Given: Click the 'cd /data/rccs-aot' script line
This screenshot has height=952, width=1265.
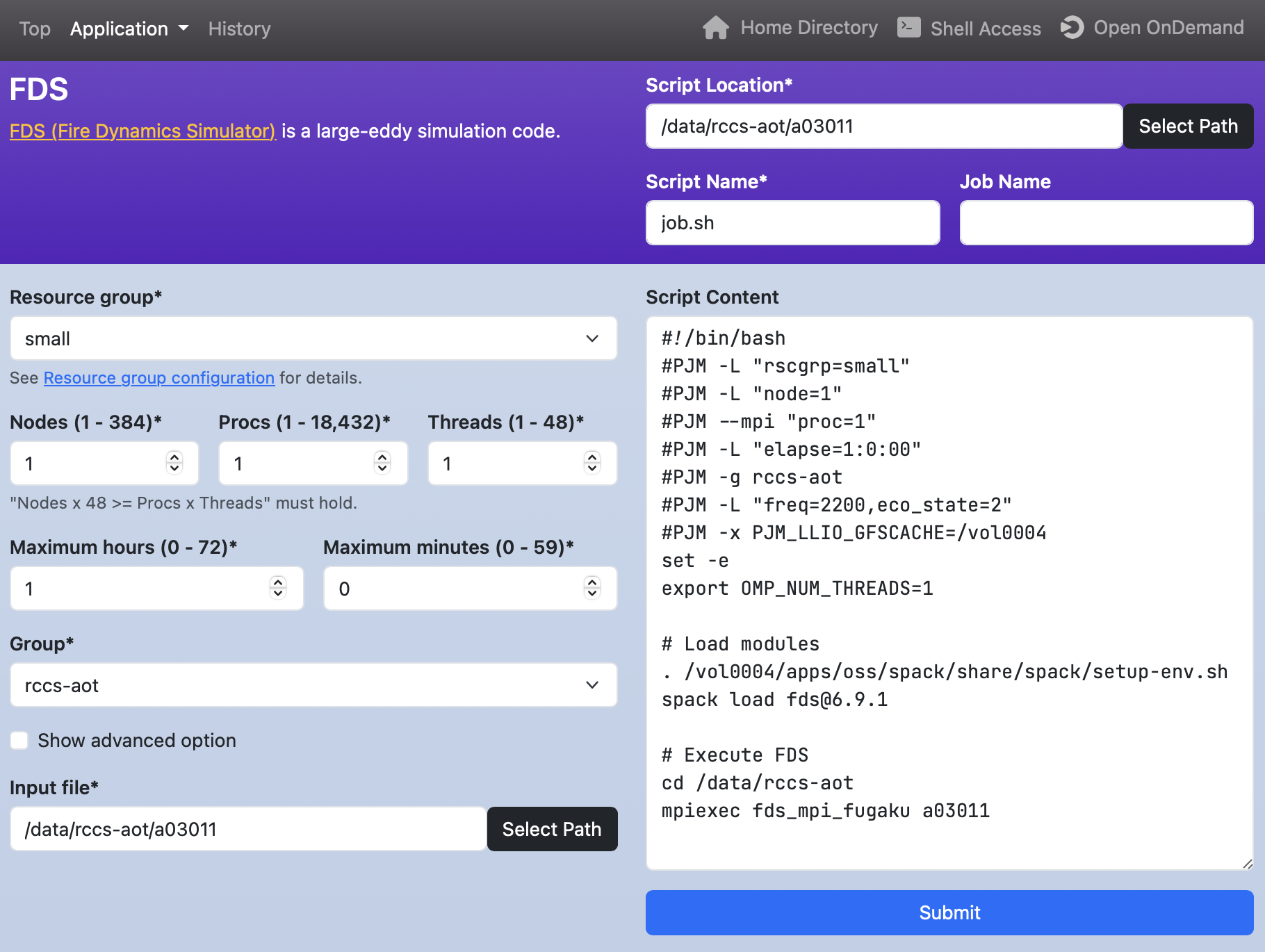Looking at the screenshot, I should (x=758, y=783).
